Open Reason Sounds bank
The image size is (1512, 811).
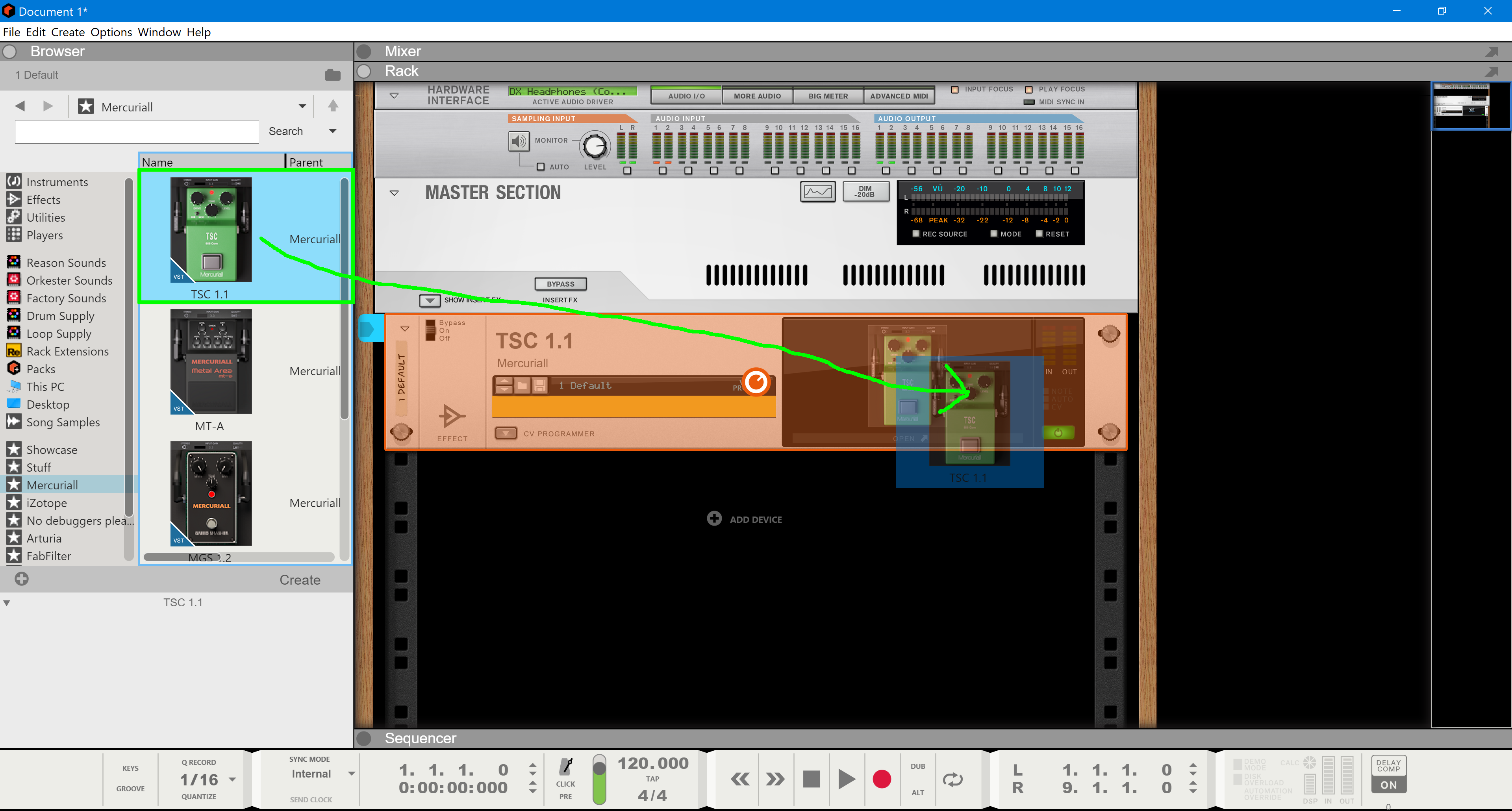[66, 262]
